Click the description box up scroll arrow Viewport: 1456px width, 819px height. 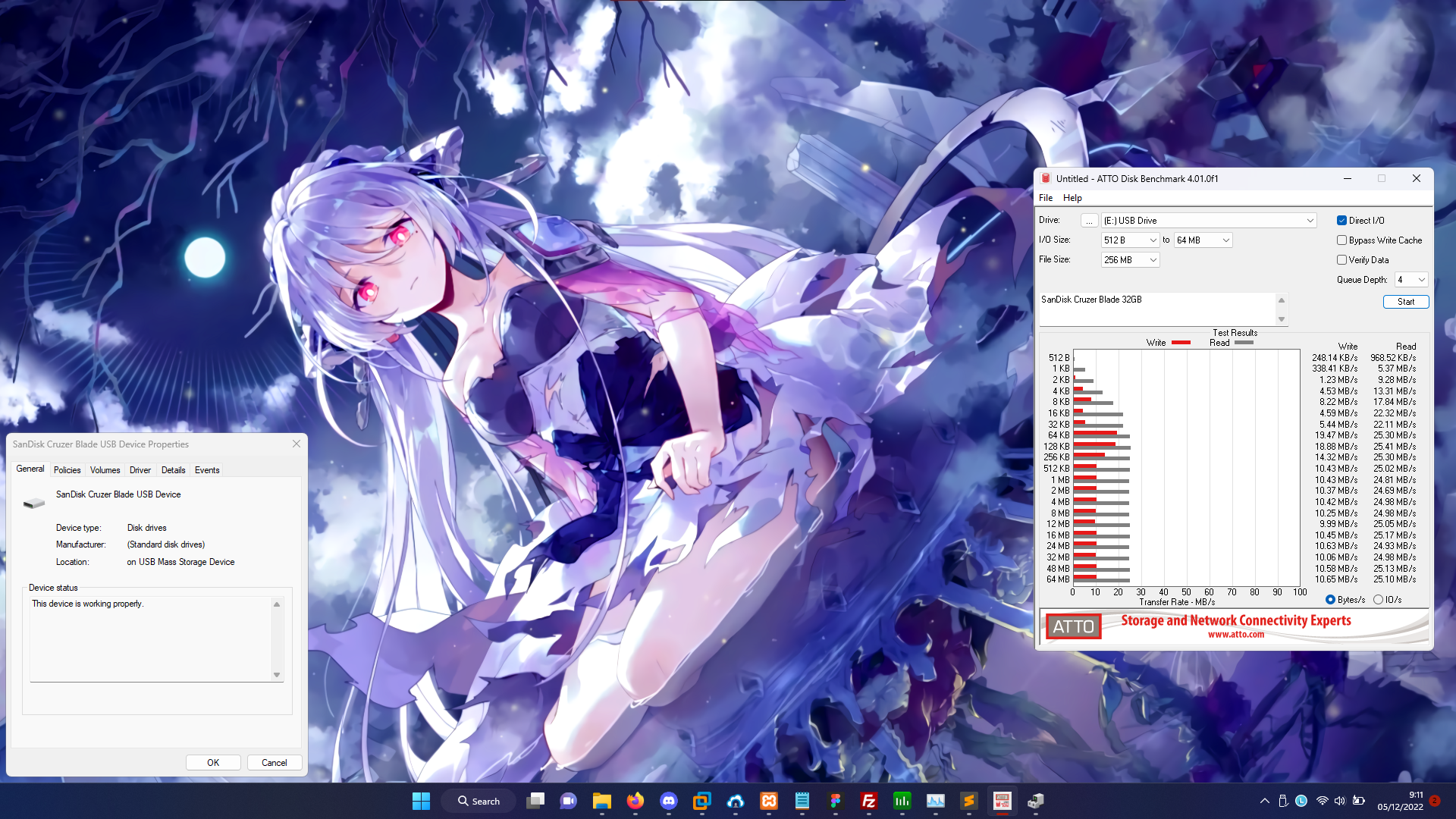(1282, 300)
